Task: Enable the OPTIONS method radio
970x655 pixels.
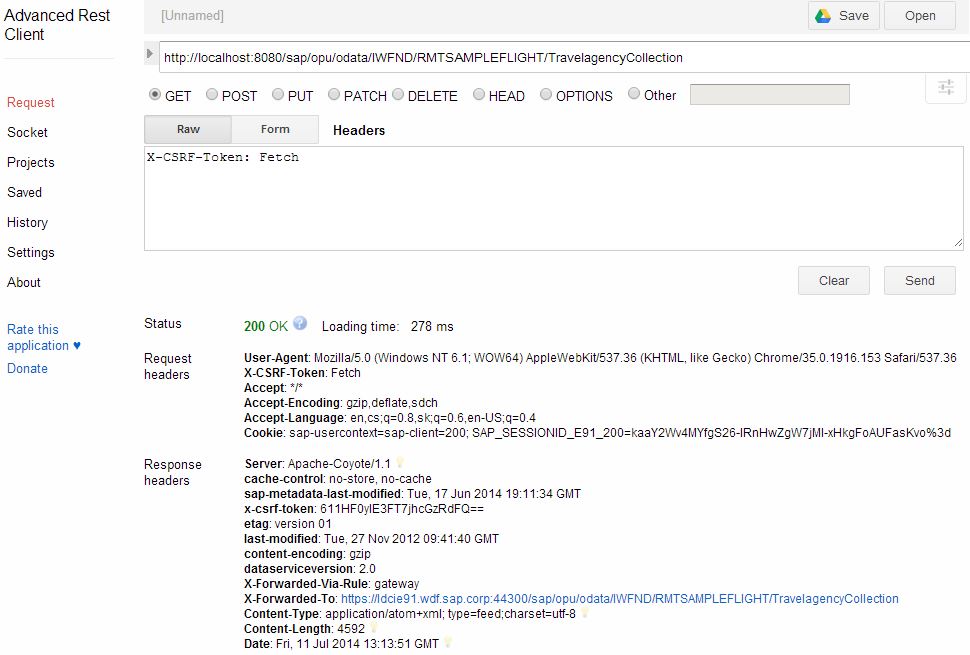Action: [546, 95]
